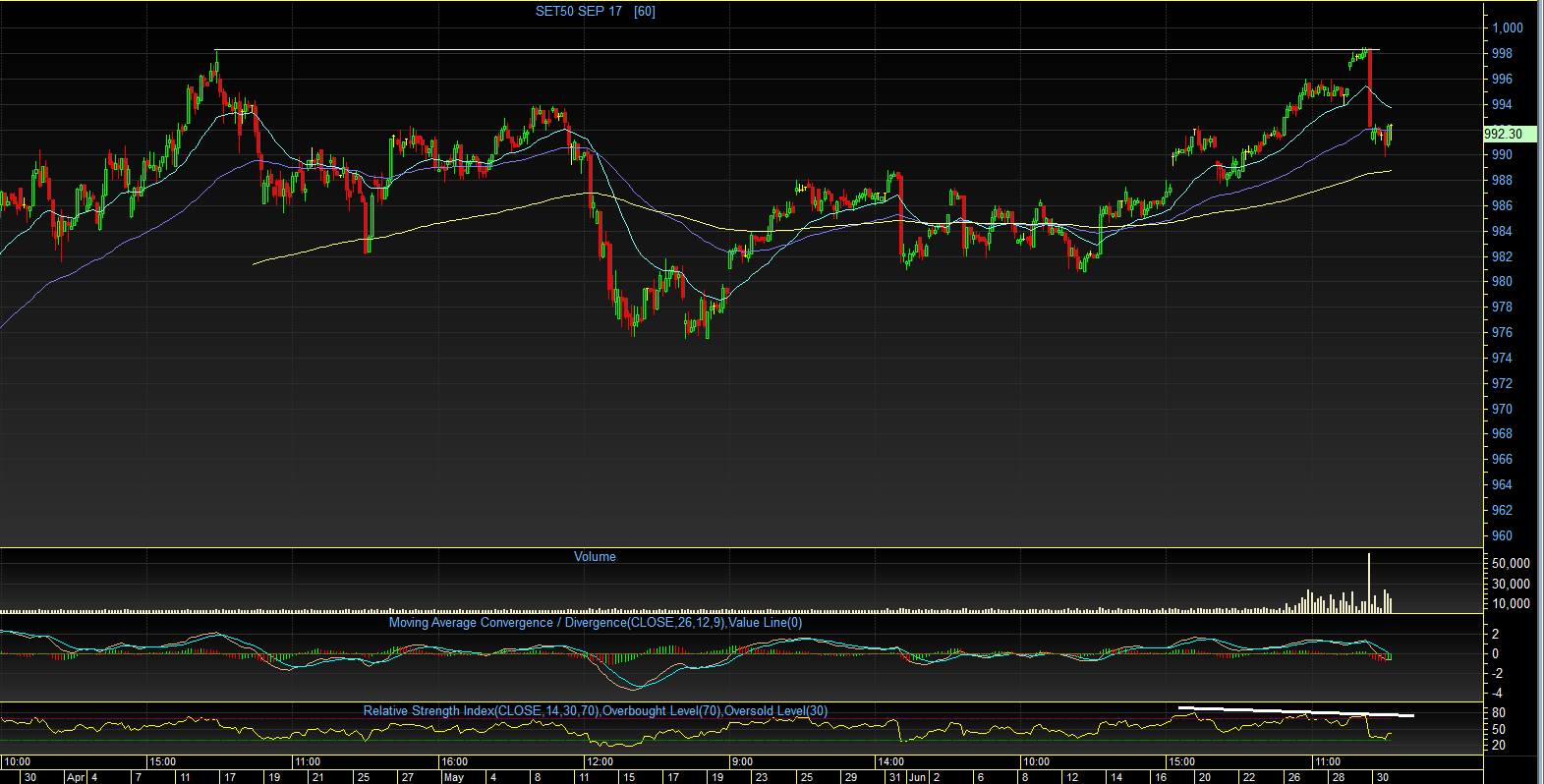
Task: Select the 988 price level label
Action: [1502, 180]
